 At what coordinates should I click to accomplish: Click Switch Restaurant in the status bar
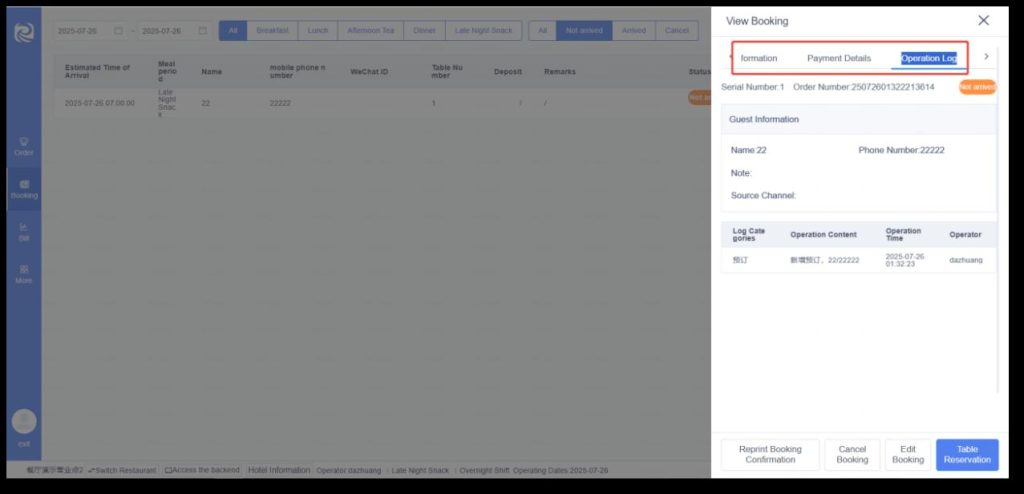(122, 470)
